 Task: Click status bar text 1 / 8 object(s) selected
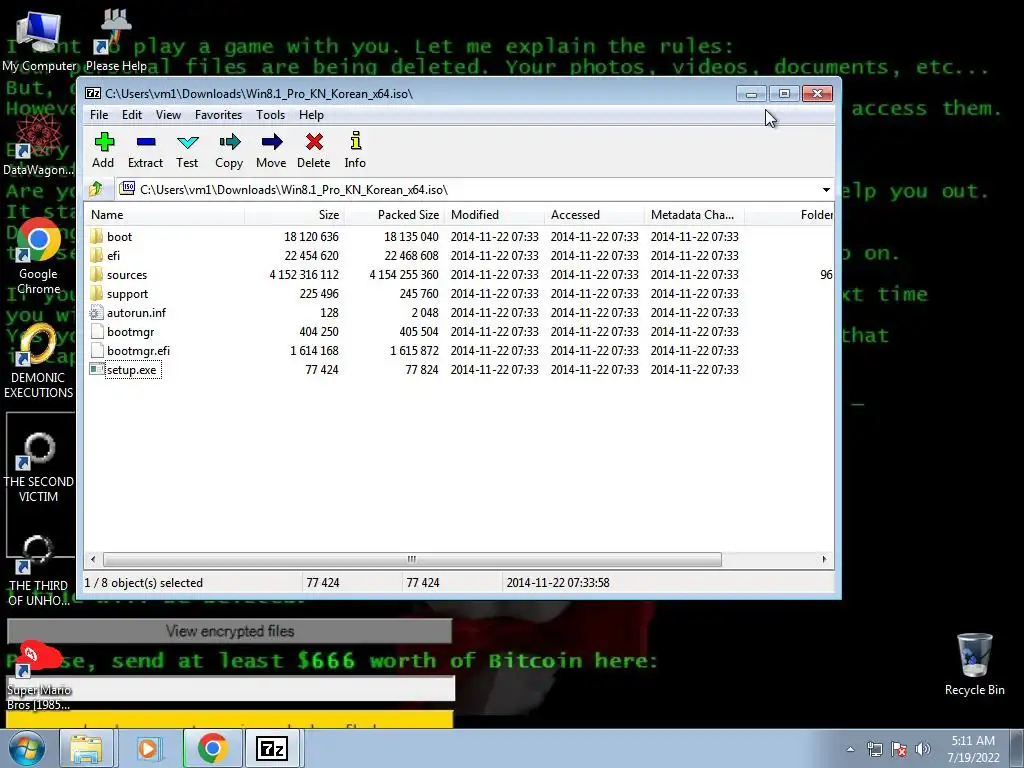coord(144,583)
